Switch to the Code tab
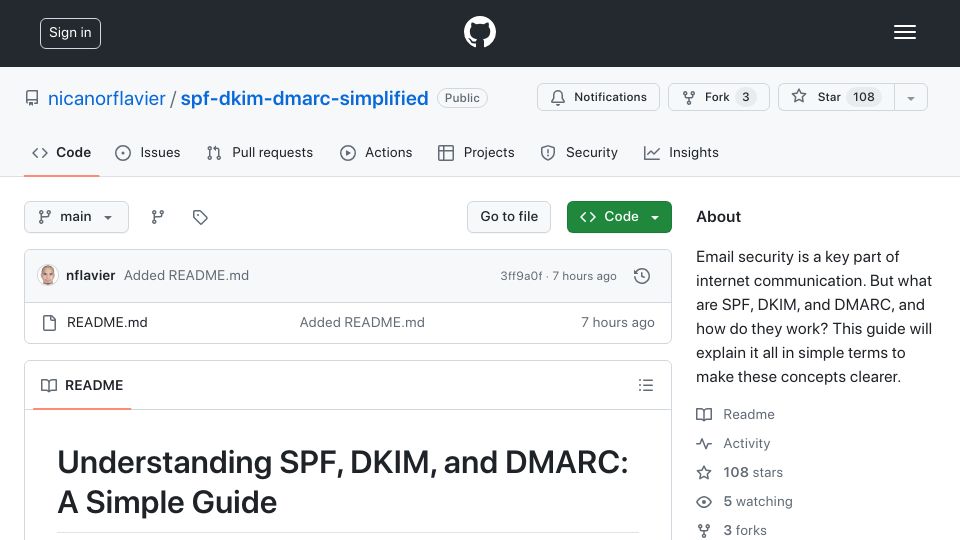 click(62, 152)
